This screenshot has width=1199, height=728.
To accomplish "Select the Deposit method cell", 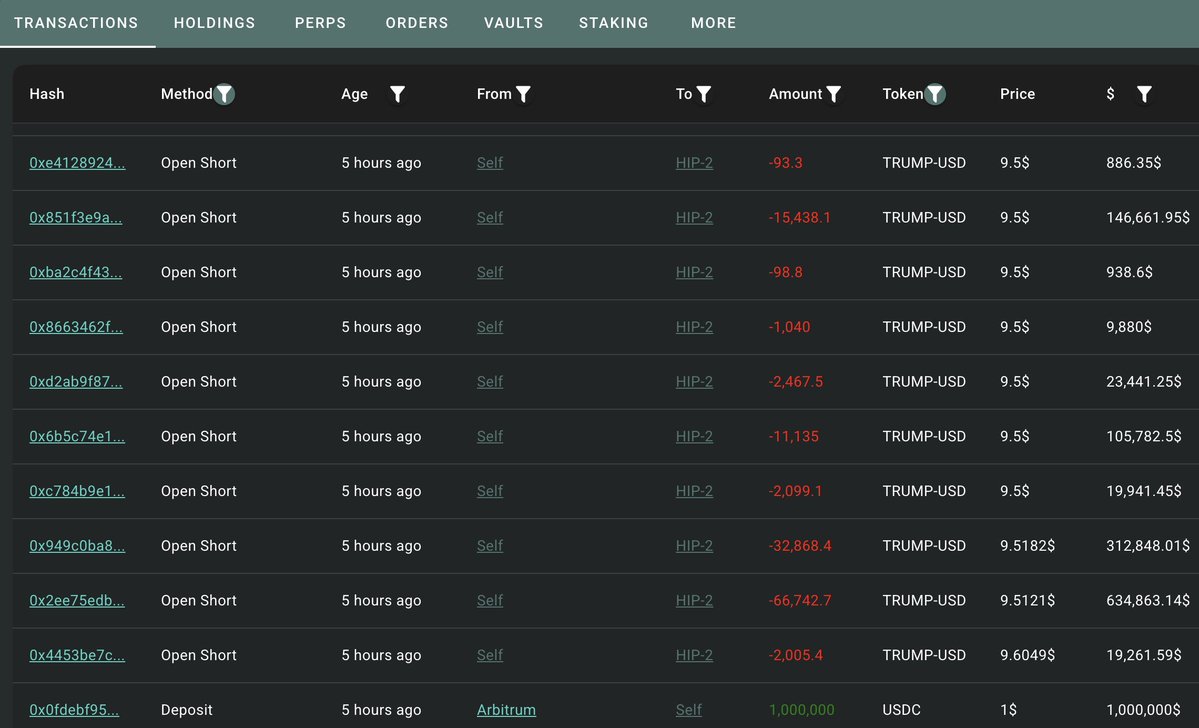I will [187, 710].
